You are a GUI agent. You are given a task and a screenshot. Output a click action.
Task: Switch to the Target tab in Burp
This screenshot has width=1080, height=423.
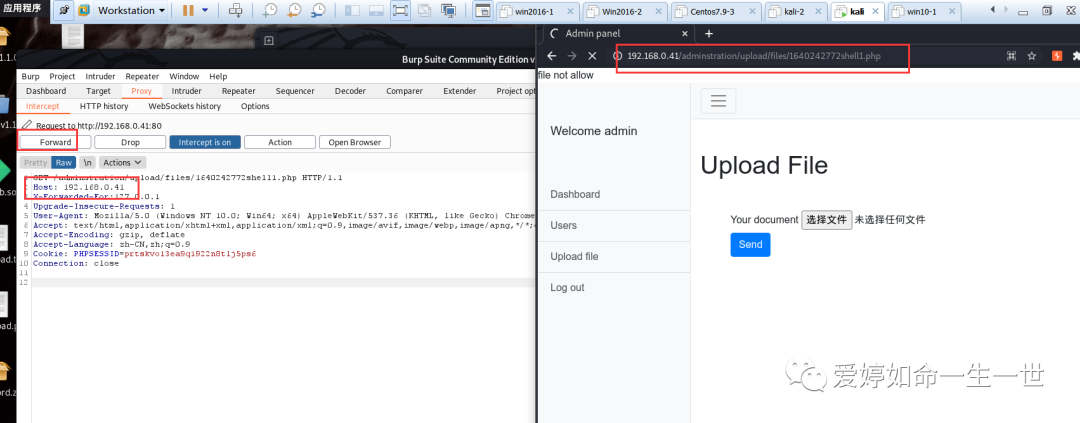click(x=98, y=91)
